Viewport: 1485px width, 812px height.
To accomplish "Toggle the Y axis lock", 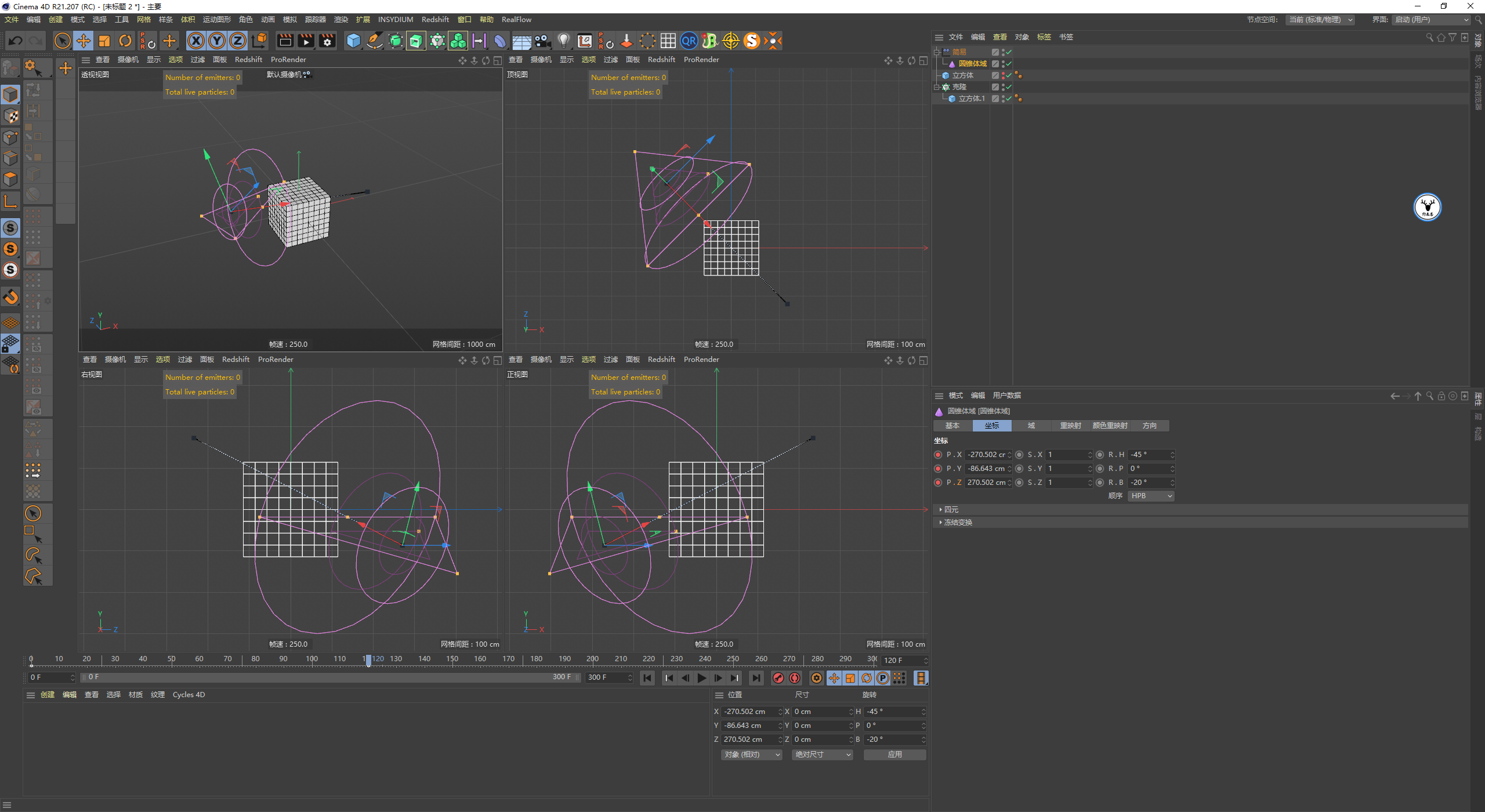I will pos(217,41).
